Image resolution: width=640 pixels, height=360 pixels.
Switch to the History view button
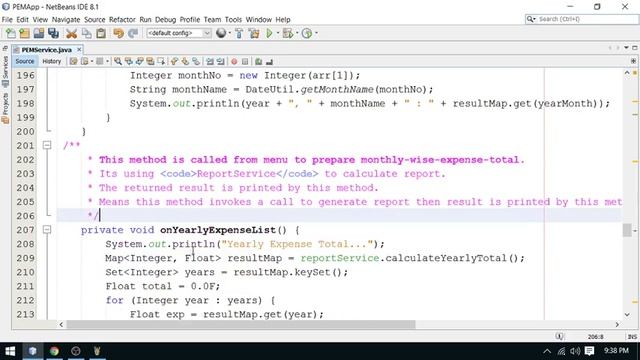pyautogui.click(x=51, y=61)
